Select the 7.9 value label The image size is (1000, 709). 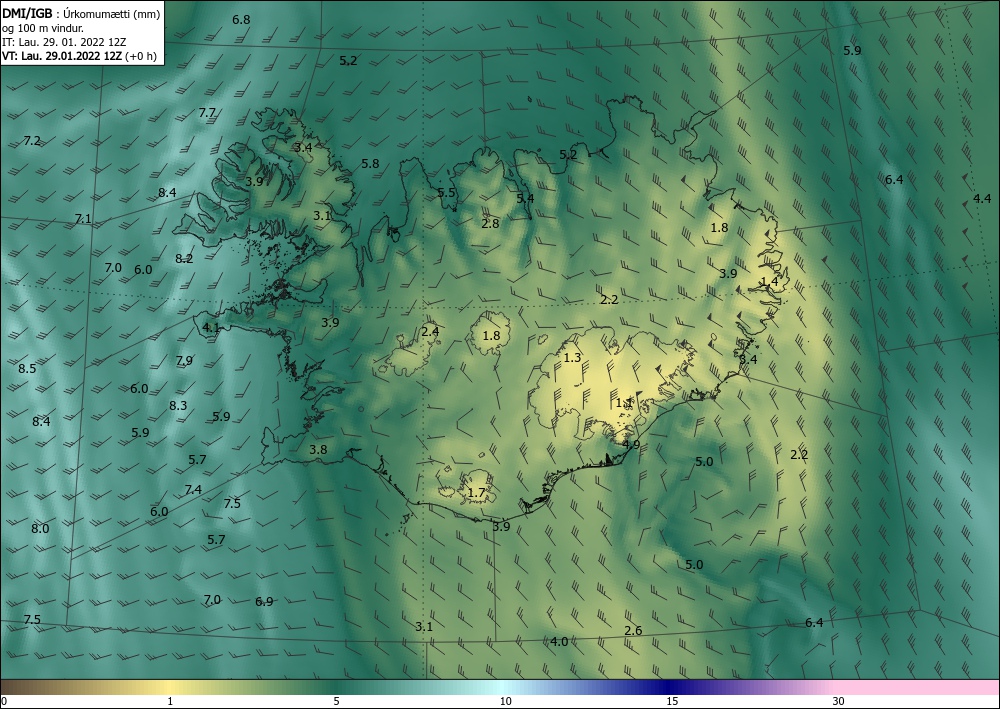184,361
